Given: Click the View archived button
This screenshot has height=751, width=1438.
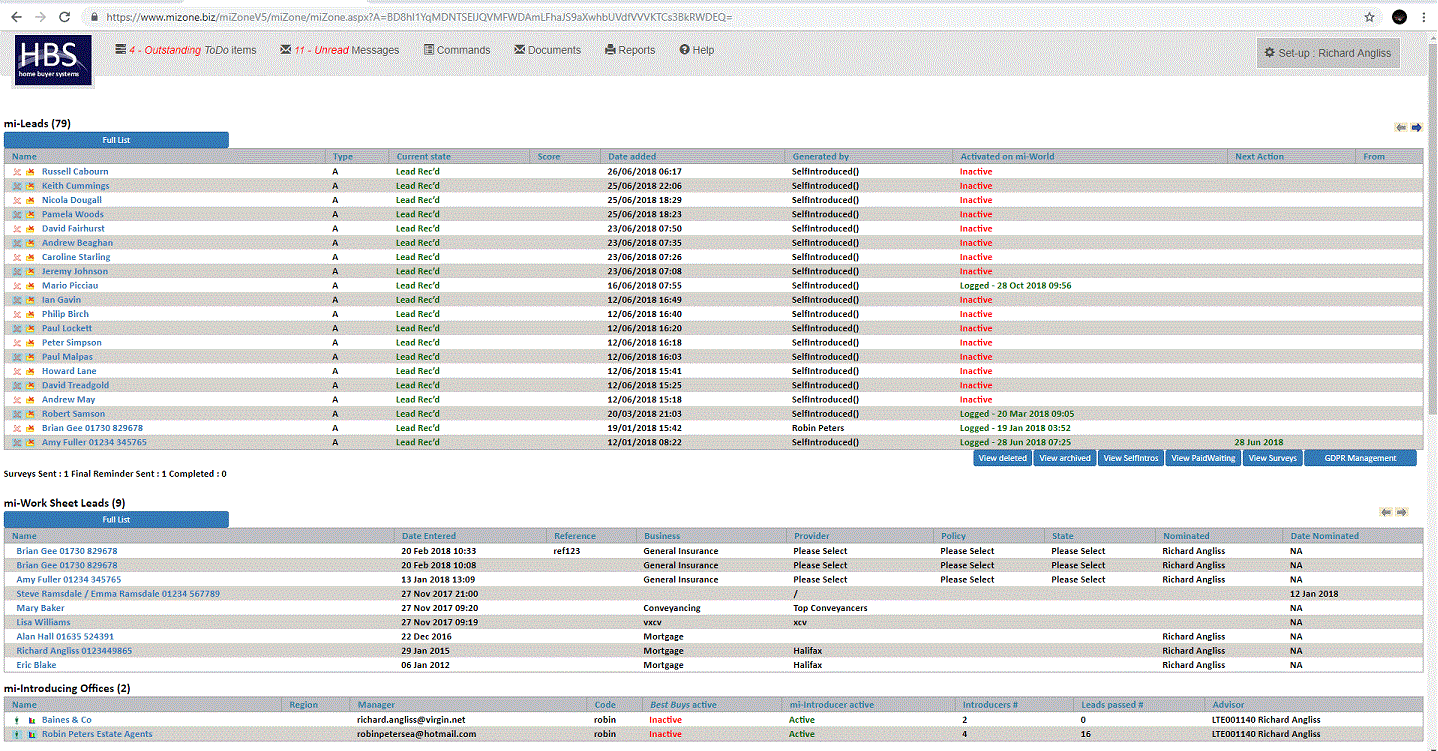Looking at the screenshot, I should [x=1063, y=458].
